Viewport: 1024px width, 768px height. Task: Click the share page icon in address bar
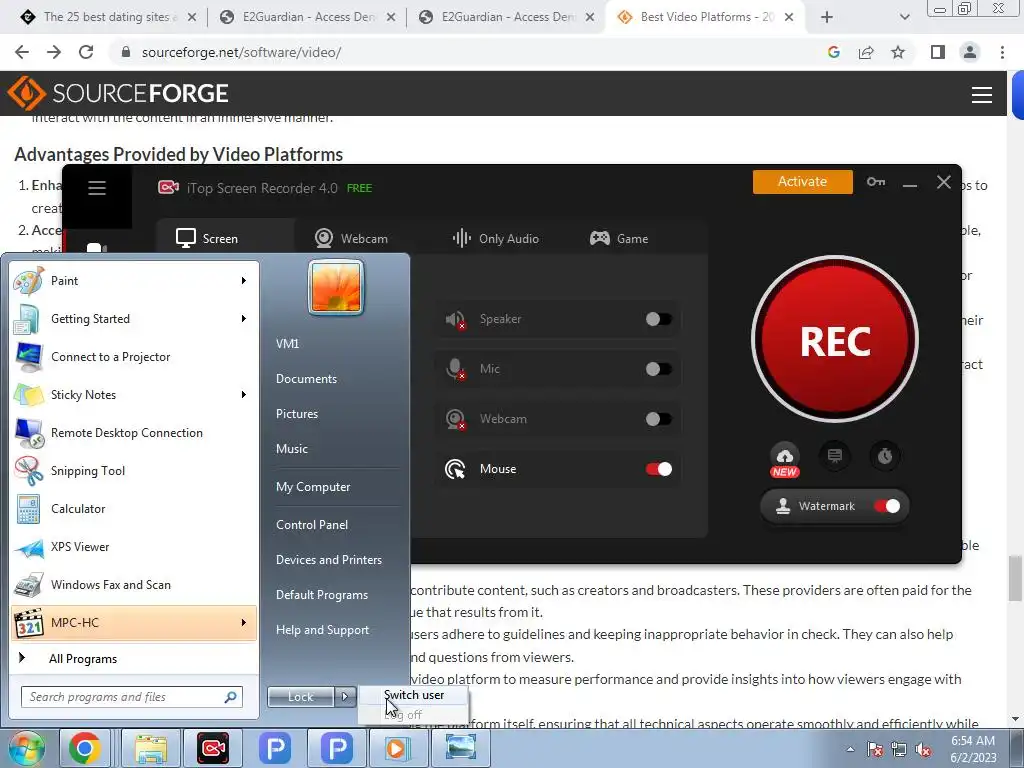point(866,52)
